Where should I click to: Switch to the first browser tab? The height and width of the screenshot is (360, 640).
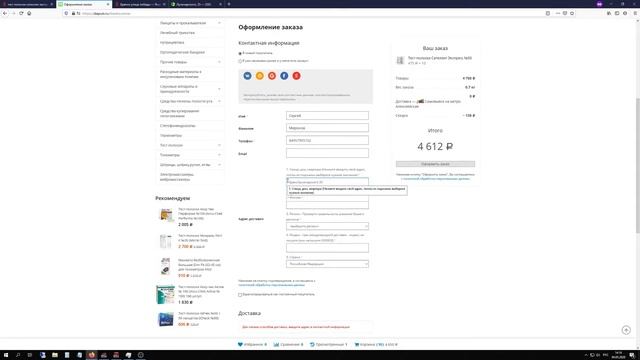point(27,4)
